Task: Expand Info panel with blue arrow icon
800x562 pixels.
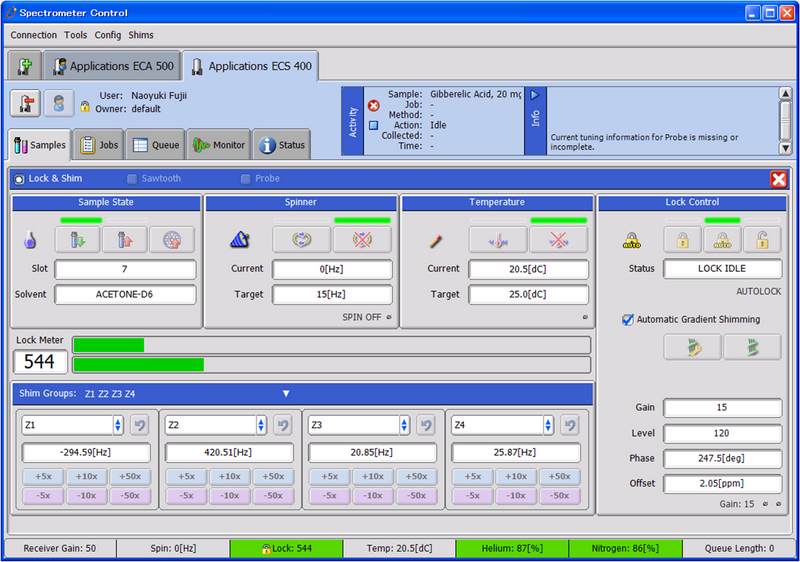Action: tap(535, 95)
